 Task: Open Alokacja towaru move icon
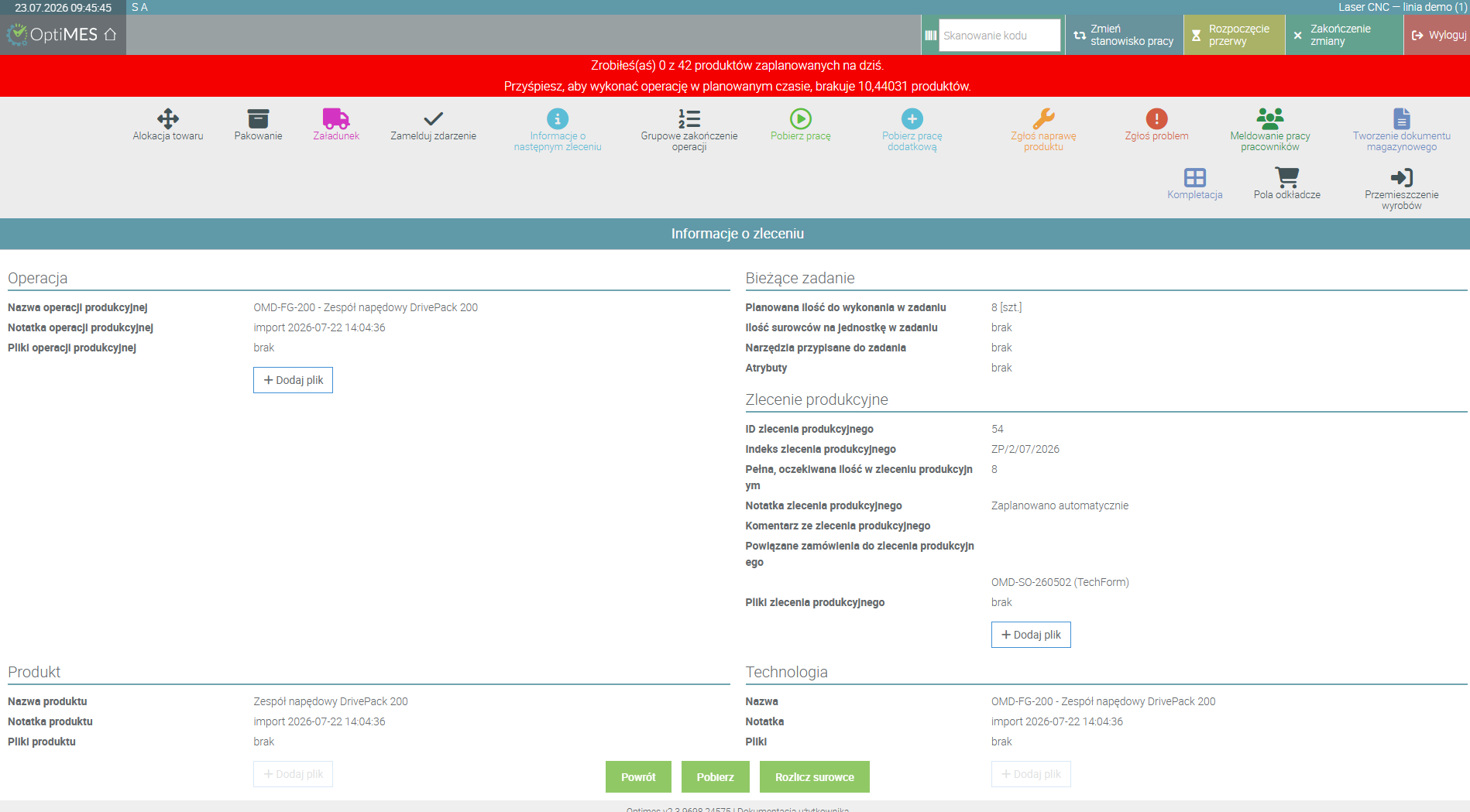pos(168,118)
